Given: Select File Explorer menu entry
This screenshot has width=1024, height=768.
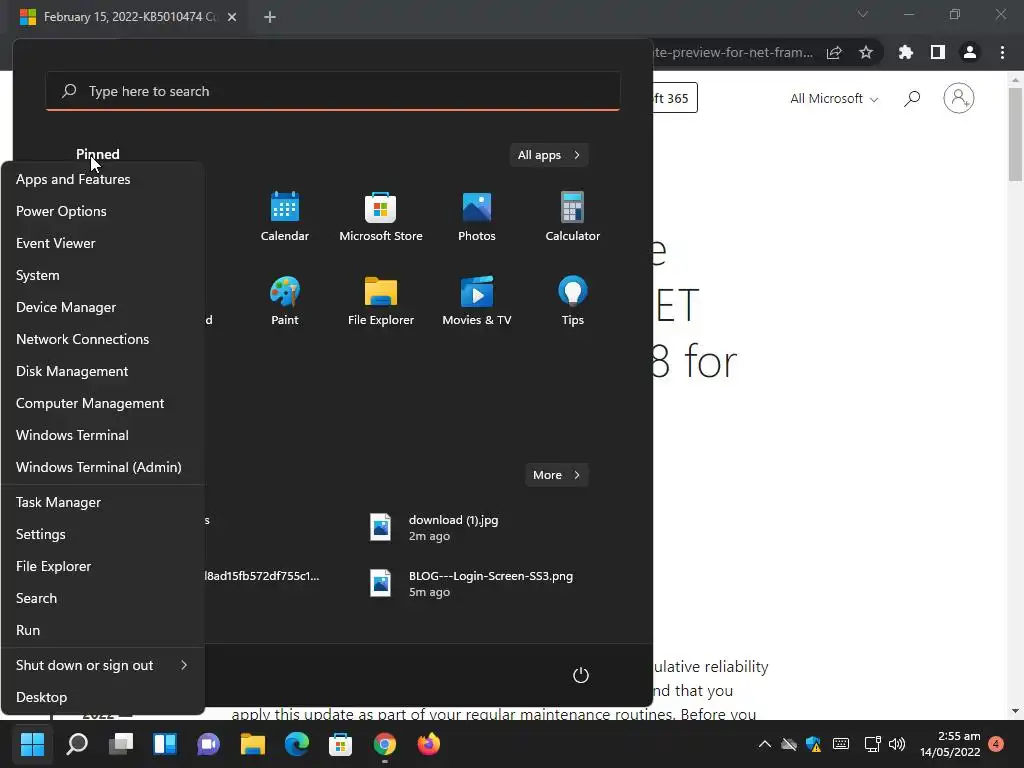Looking at the screenshot, I should coord(103,566).
